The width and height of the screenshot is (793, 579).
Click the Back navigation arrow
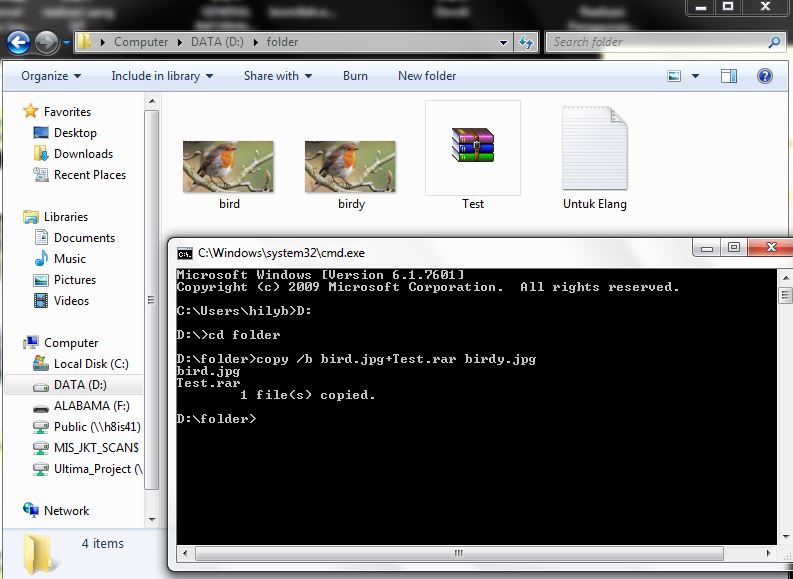pos(18,42)
